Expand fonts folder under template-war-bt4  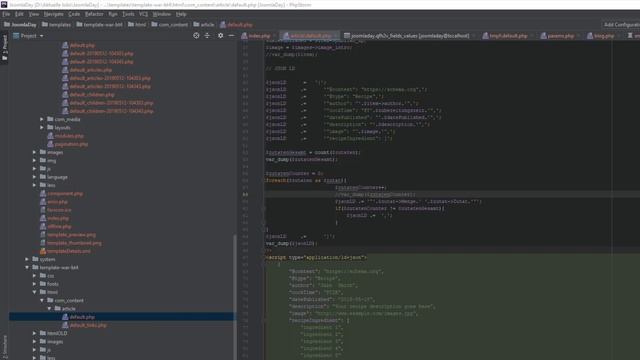point(35,284)
